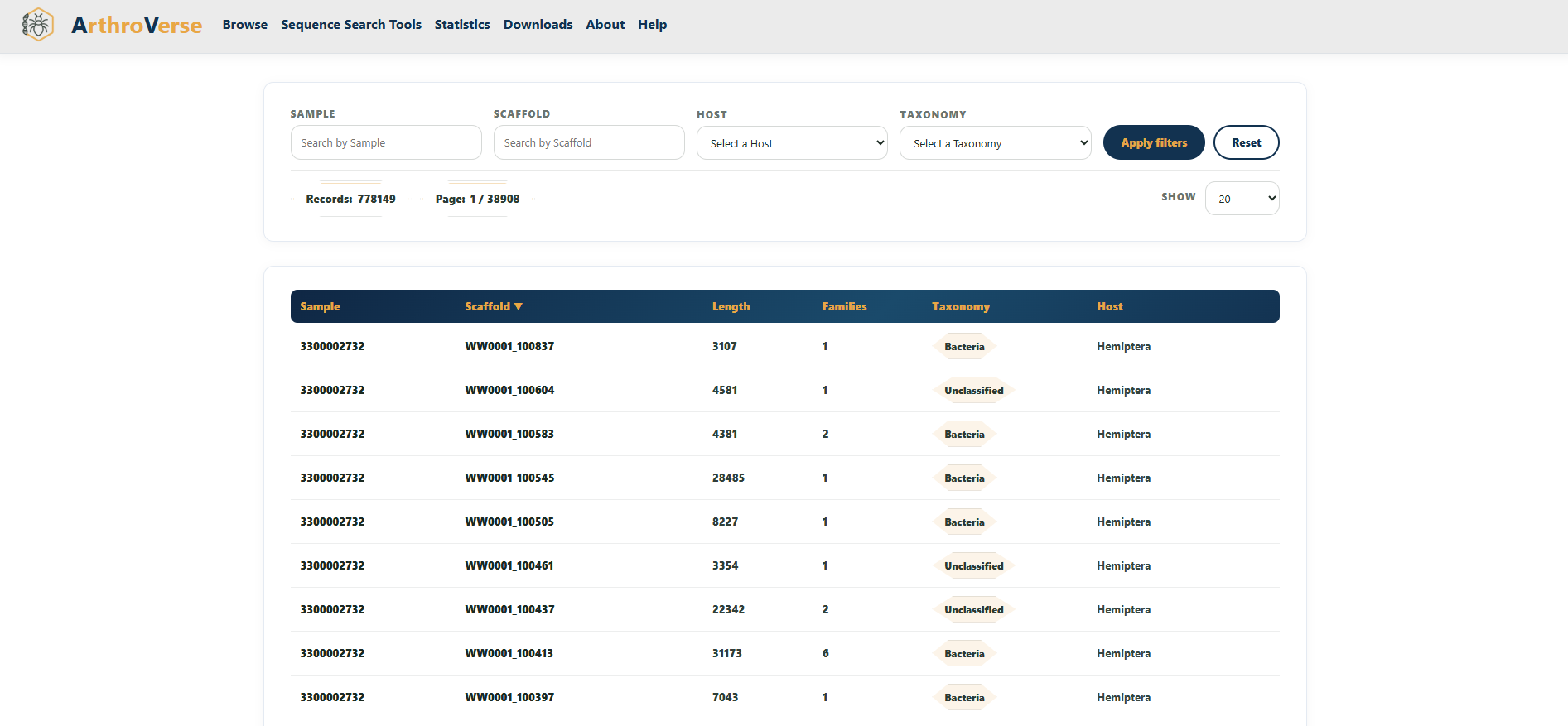Click the families count 6 for WW0001_100413
Viewport: 1568px width, 726px height.
tap(825, 653)
